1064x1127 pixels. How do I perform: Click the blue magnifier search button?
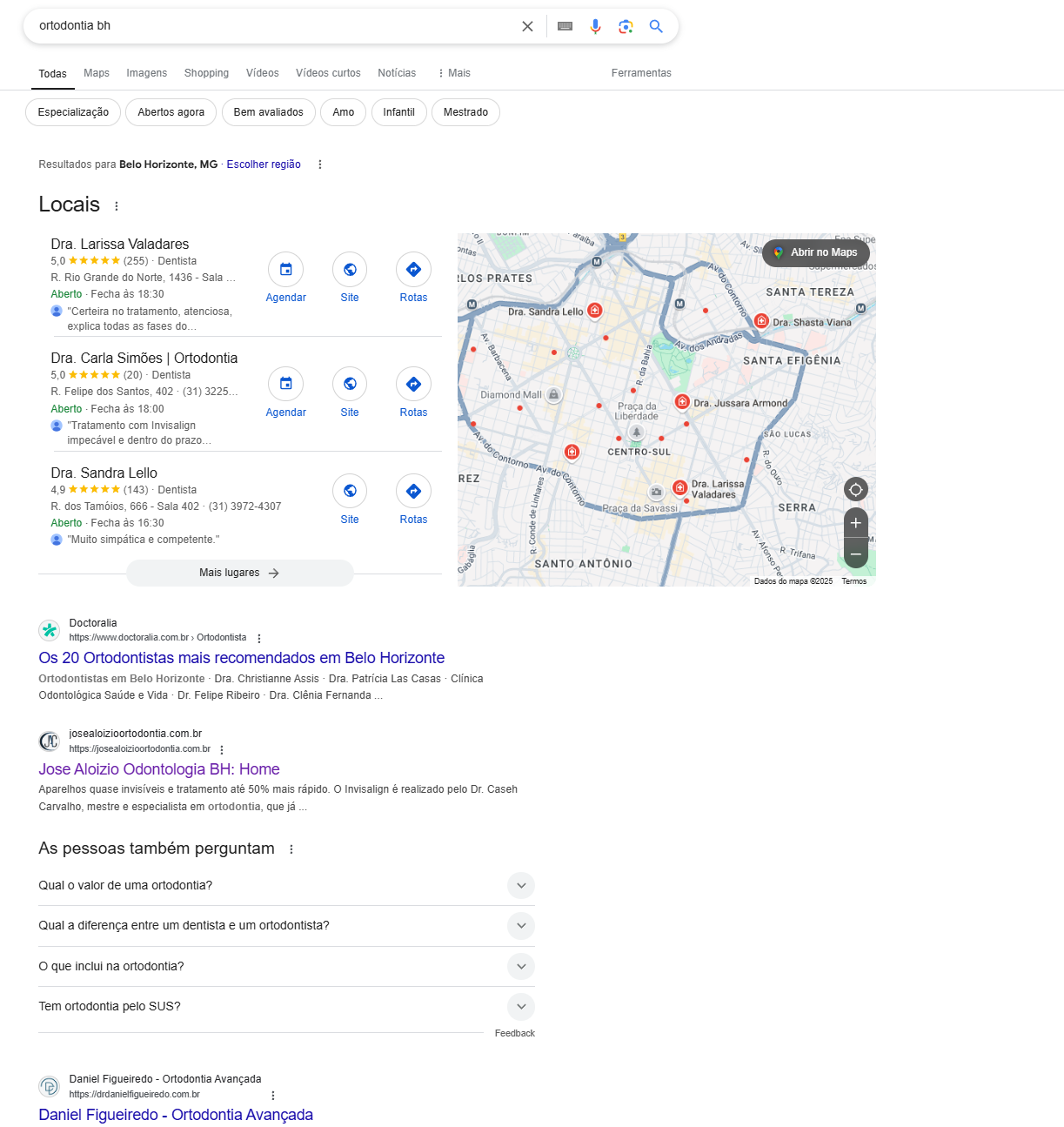click(656, 26)
